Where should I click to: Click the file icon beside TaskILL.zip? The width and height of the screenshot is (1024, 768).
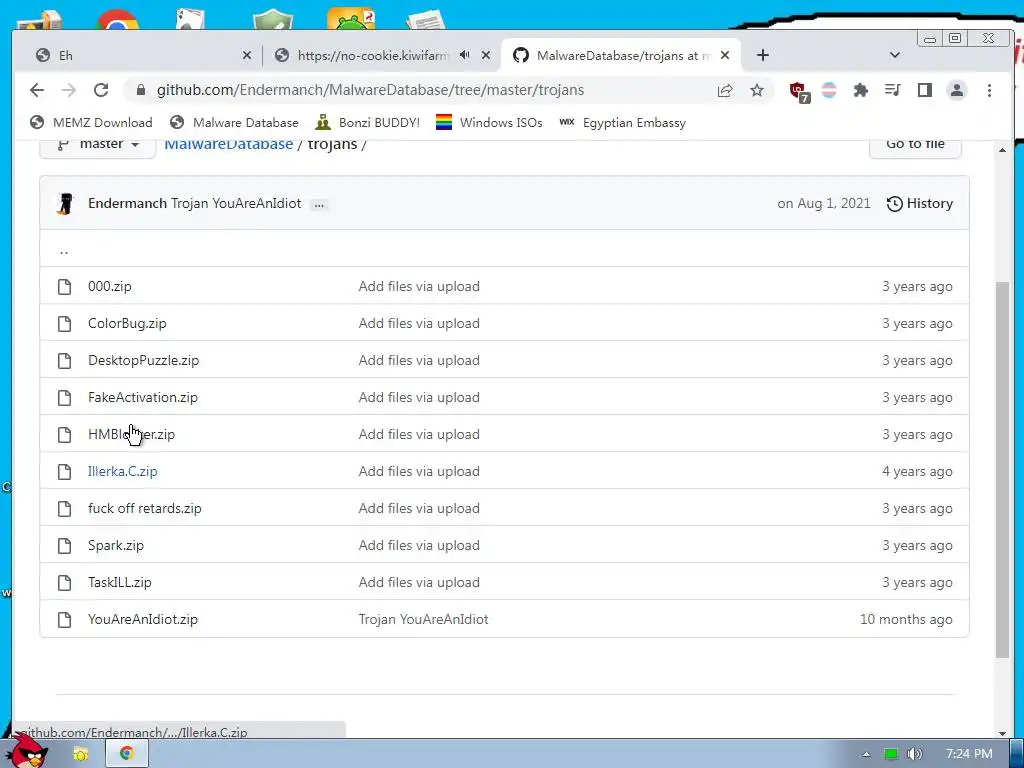tap(64, 583)
